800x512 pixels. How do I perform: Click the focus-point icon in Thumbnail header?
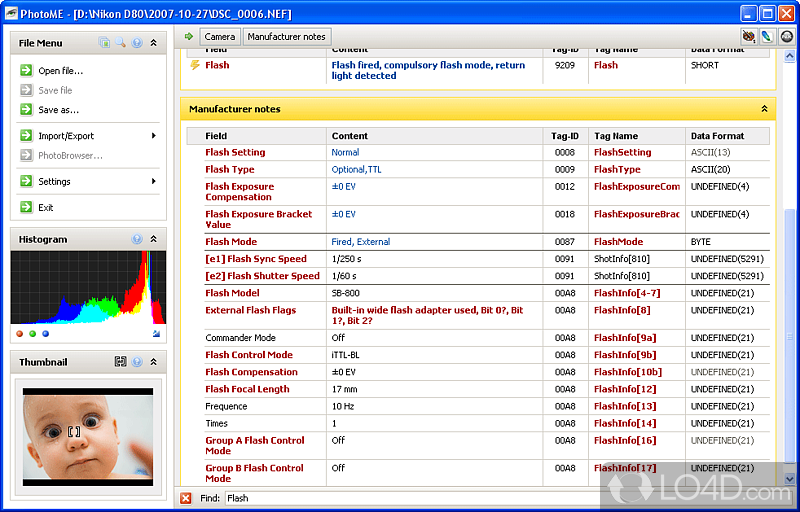[120, 362]
